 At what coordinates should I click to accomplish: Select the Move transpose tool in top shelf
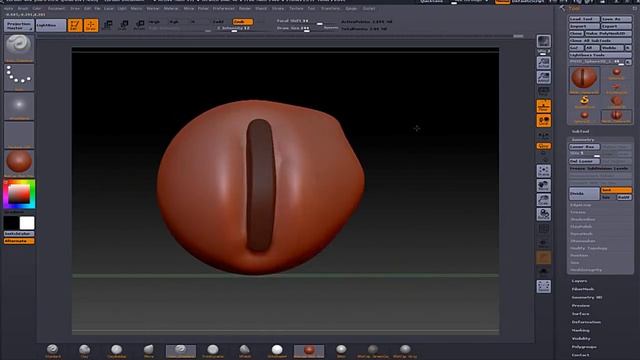pyautogui.click(x=108, y=25)
